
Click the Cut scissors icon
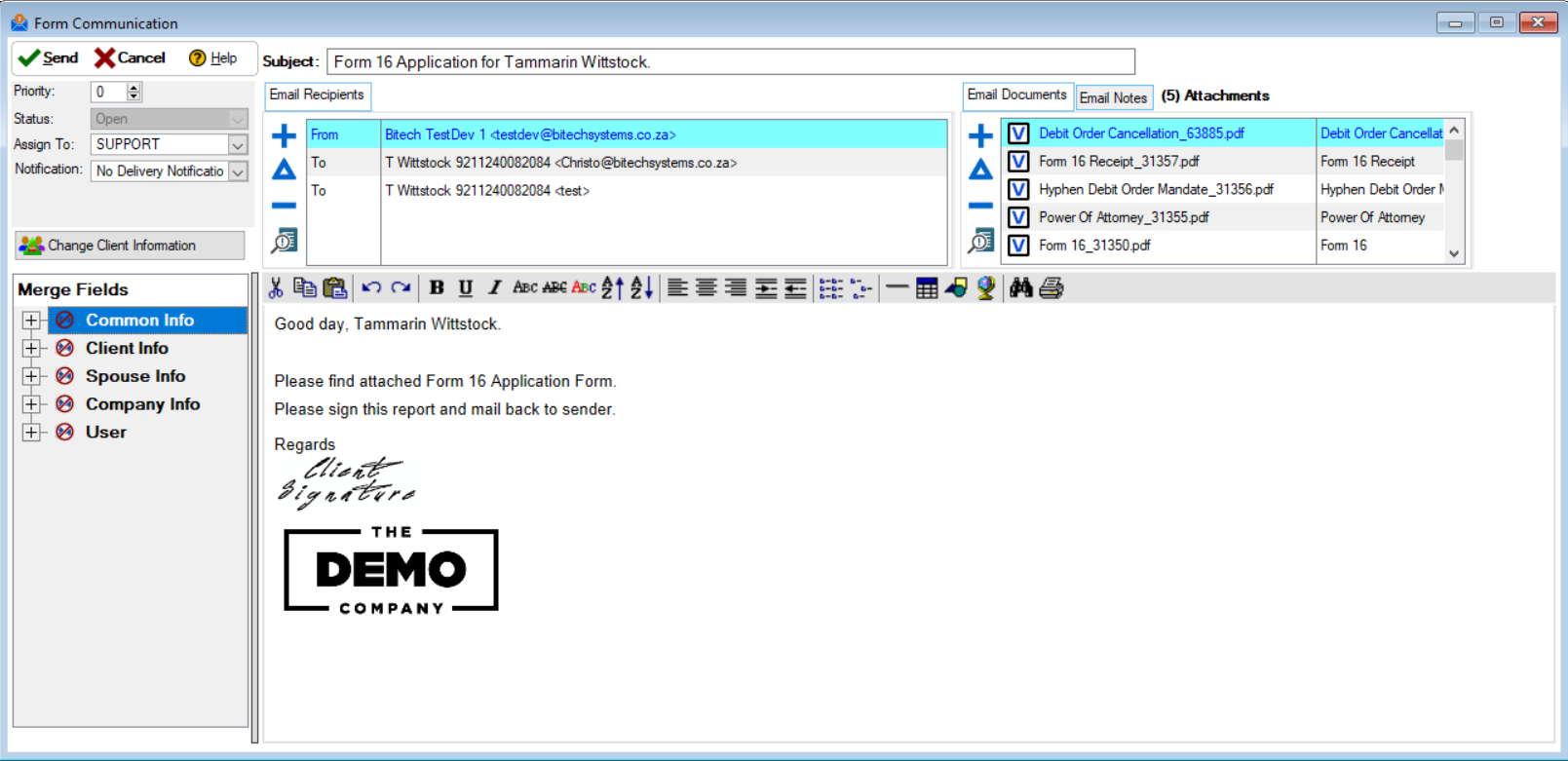click(x=276, y=287)
